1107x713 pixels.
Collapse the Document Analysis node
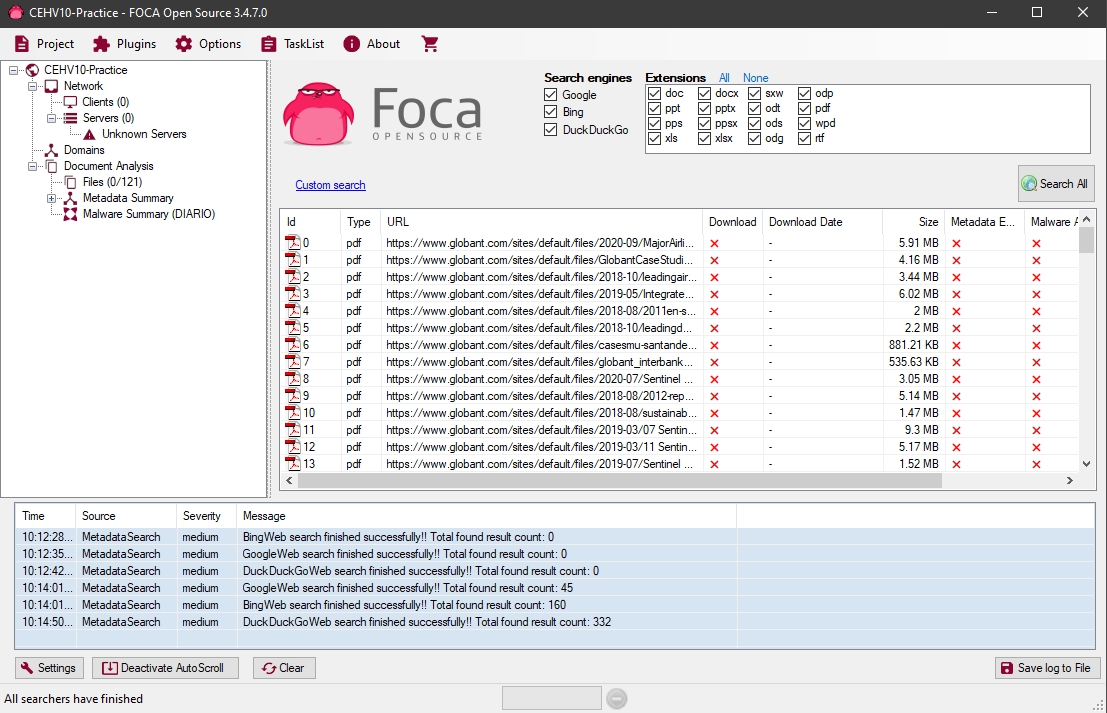[33, 166]
